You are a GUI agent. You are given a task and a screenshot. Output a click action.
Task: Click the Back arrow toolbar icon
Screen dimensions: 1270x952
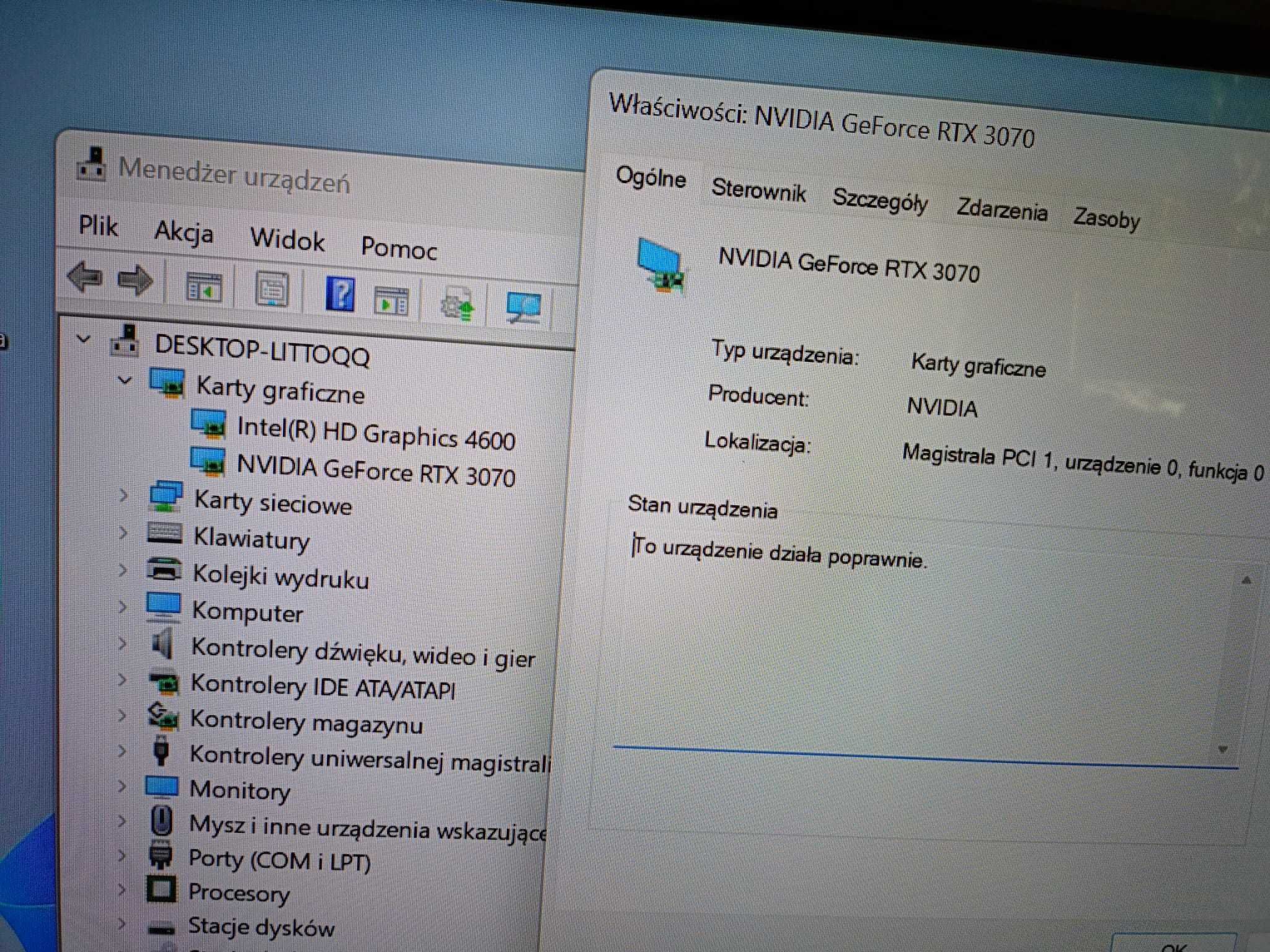[85, 276]
